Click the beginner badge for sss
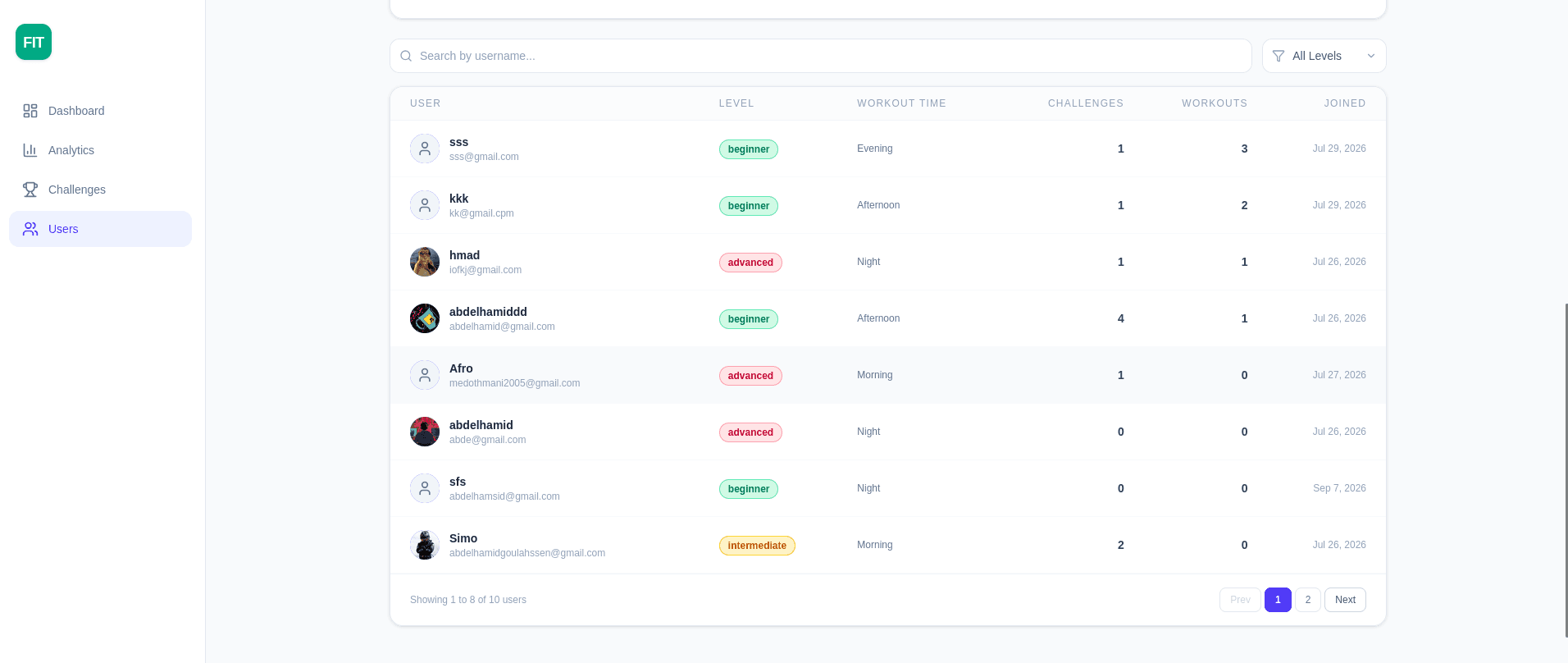Screen dimensions: 1568x663 pyautogui.click(x=749, y=149)
